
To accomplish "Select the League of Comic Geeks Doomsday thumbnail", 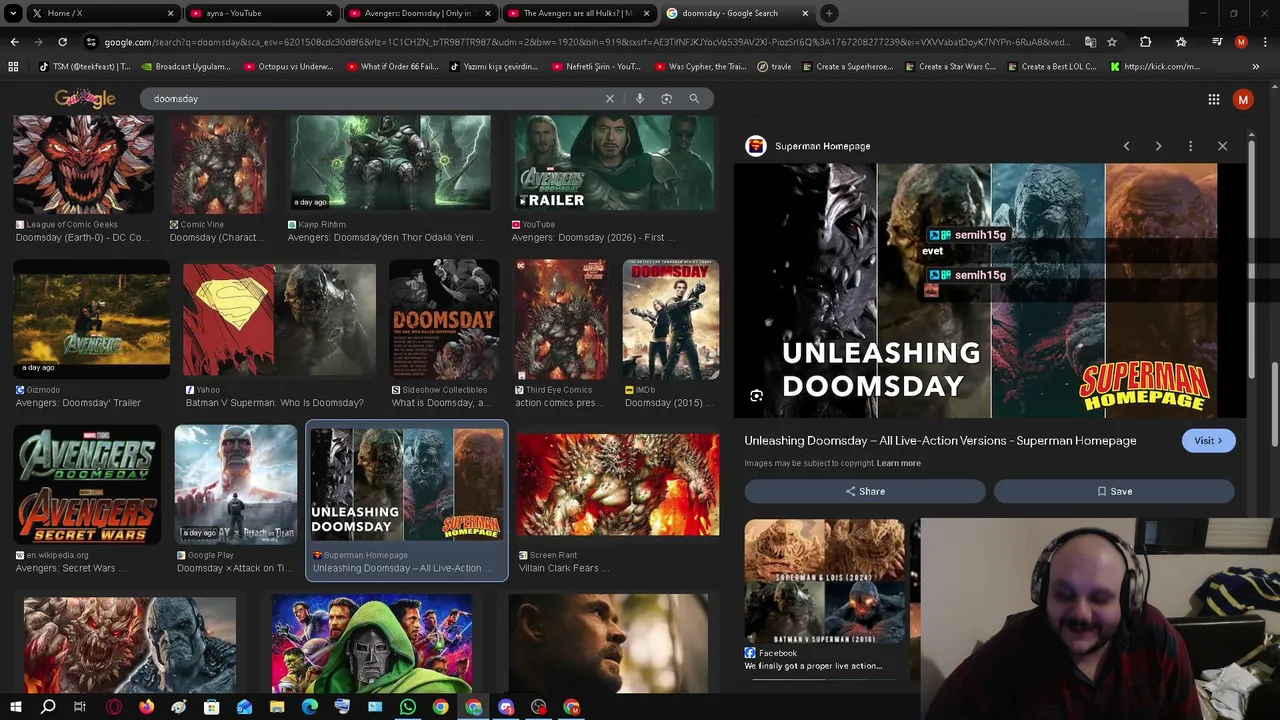I will [84, 165].
